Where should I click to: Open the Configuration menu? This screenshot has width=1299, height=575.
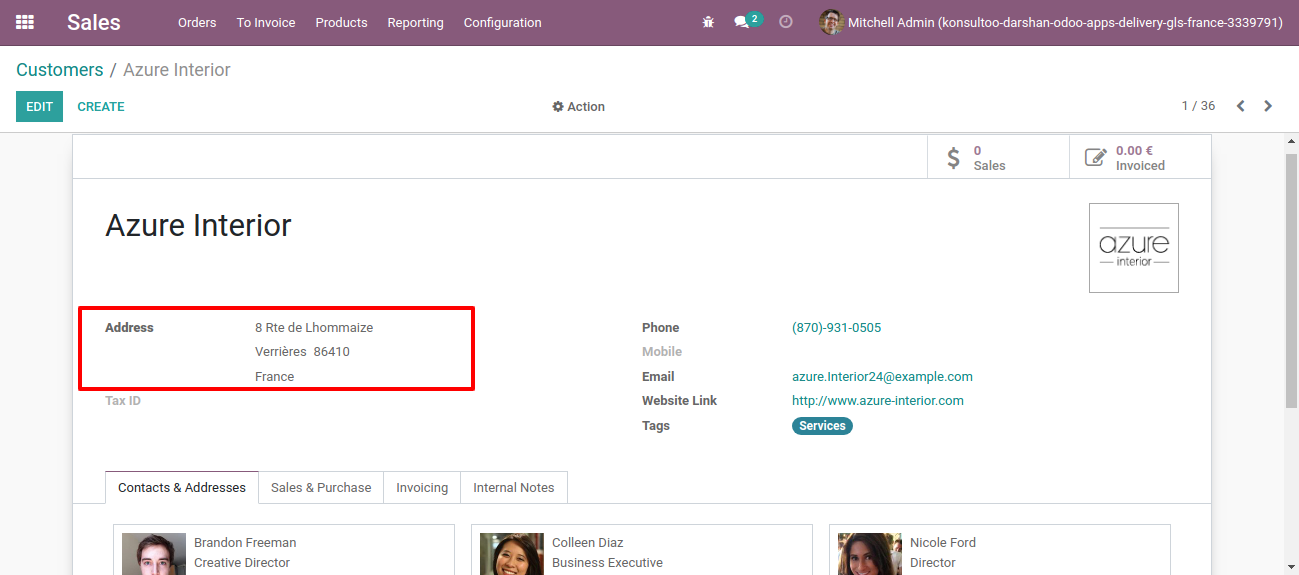pyautogui.click(x=502, y=22)
